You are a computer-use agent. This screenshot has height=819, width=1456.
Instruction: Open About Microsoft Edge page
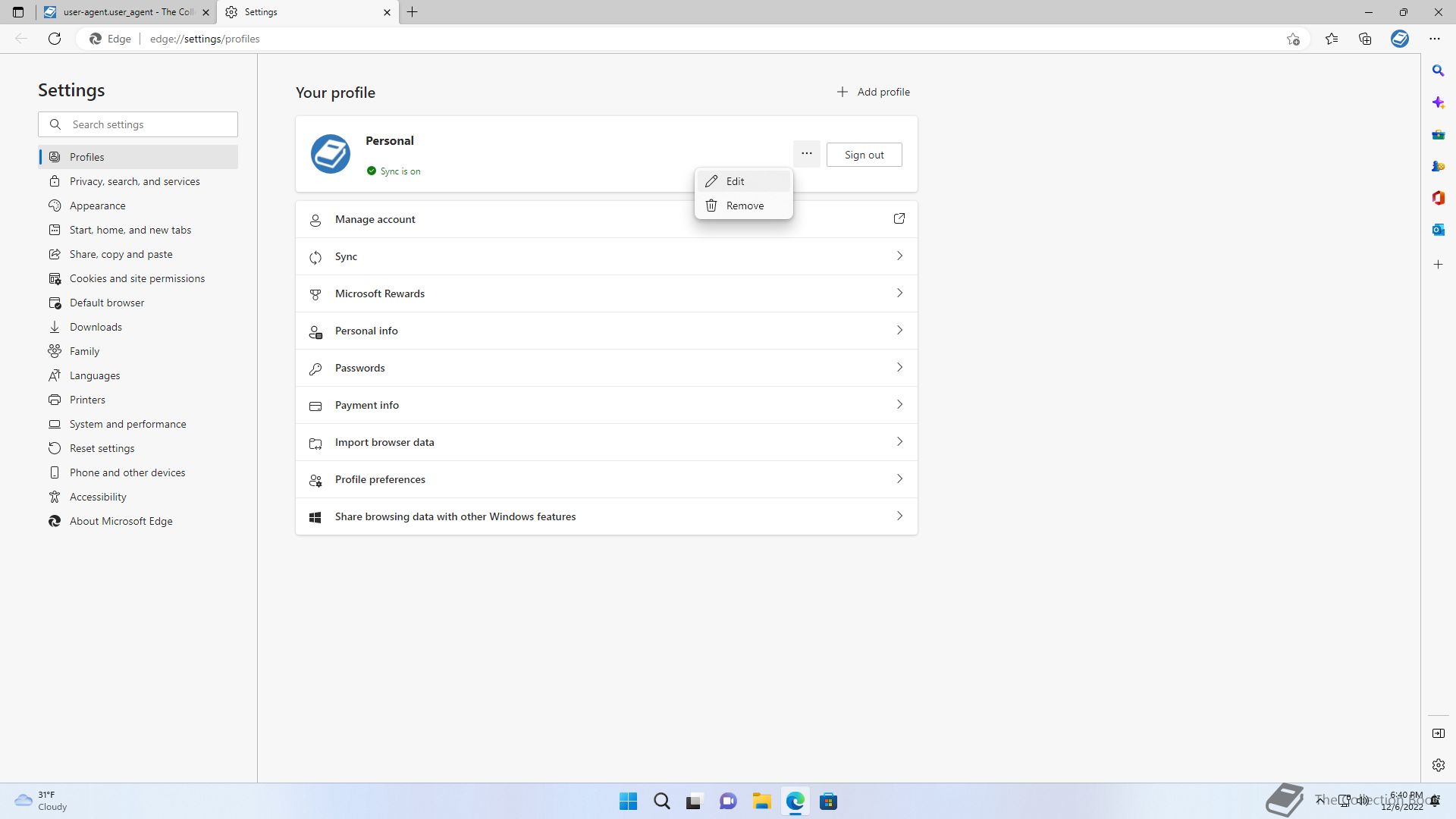coord(138,521)
